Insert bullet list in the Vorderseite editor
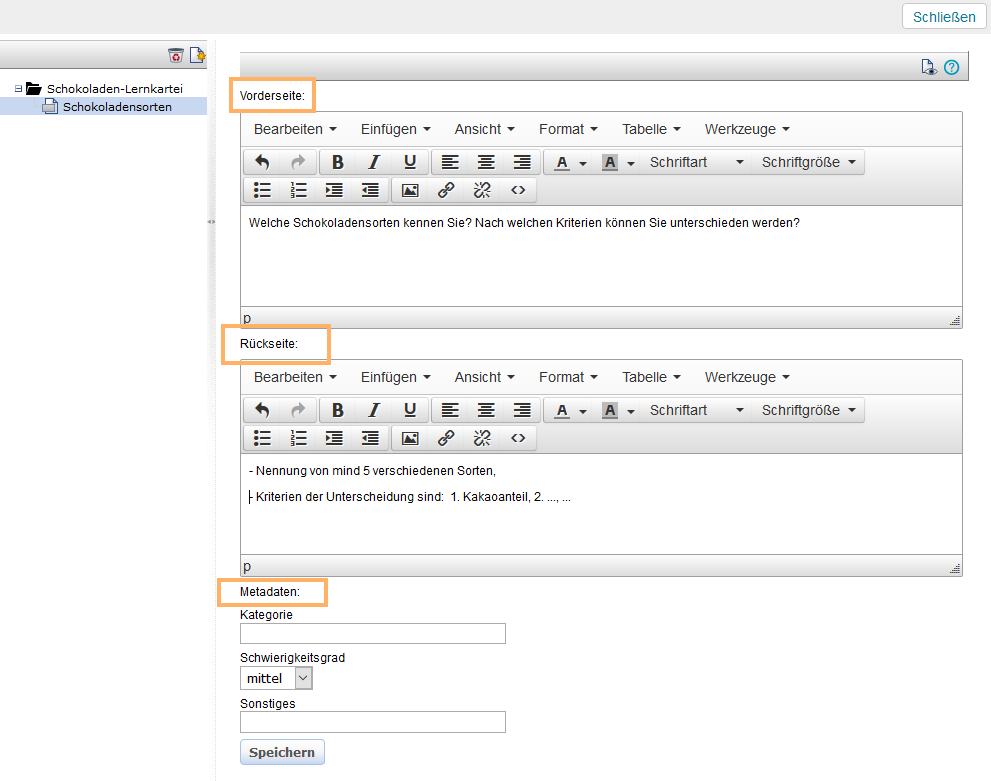Screen dimensions: 991x781 [262, 189]
